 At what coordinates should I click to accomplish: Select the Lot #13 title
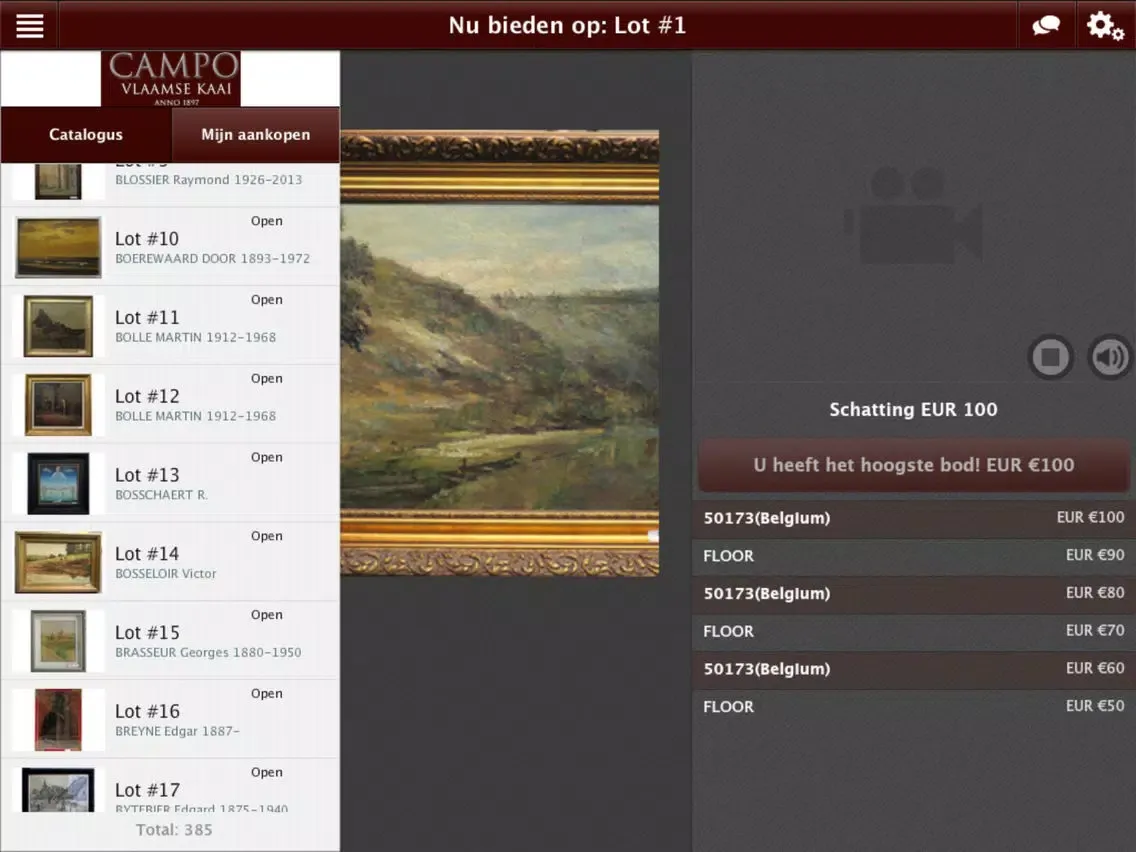[147, 475]
